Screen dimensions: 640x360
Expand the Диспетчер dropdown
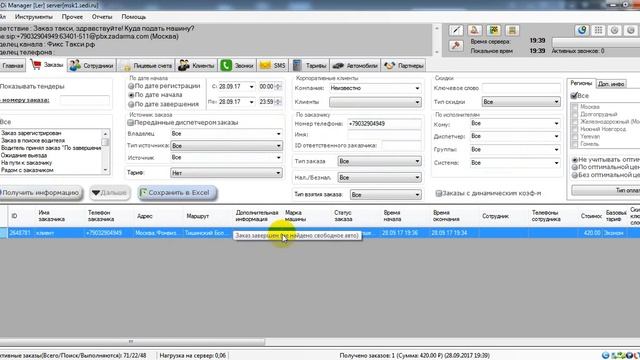556,136
